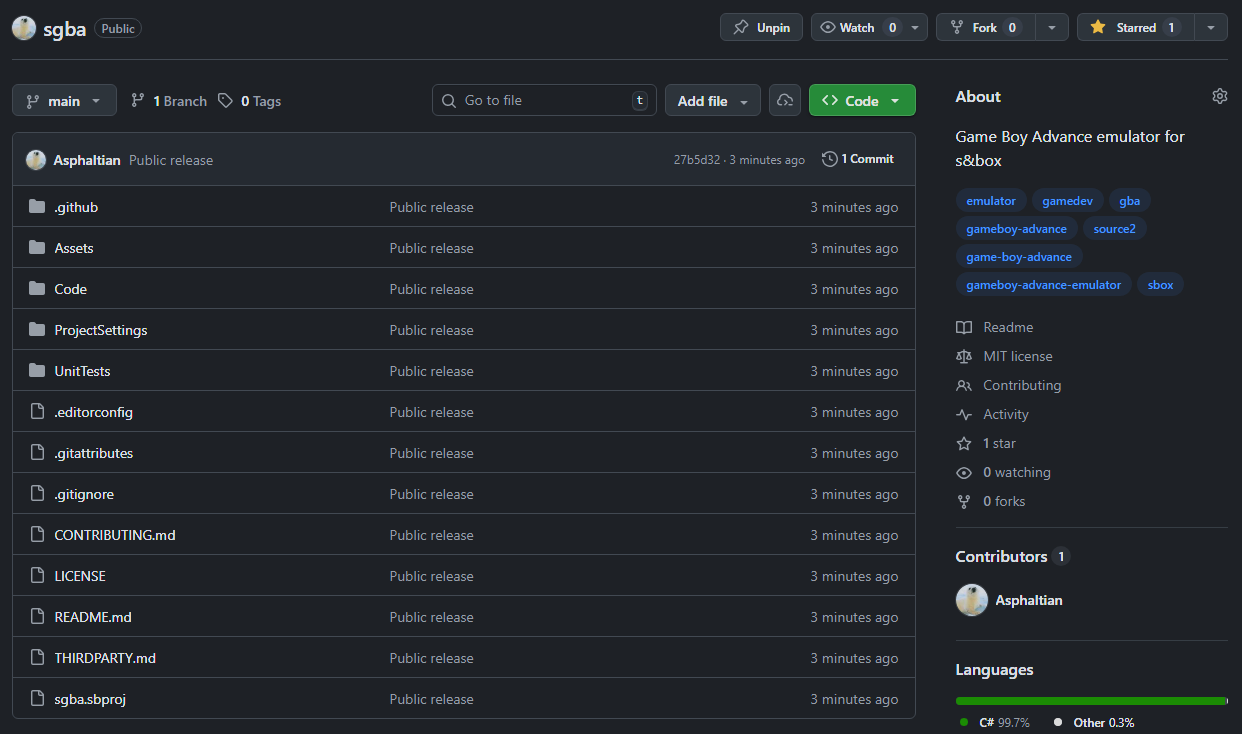Click the About settings gear icon
The image size is (1242, 734).
1219,97
